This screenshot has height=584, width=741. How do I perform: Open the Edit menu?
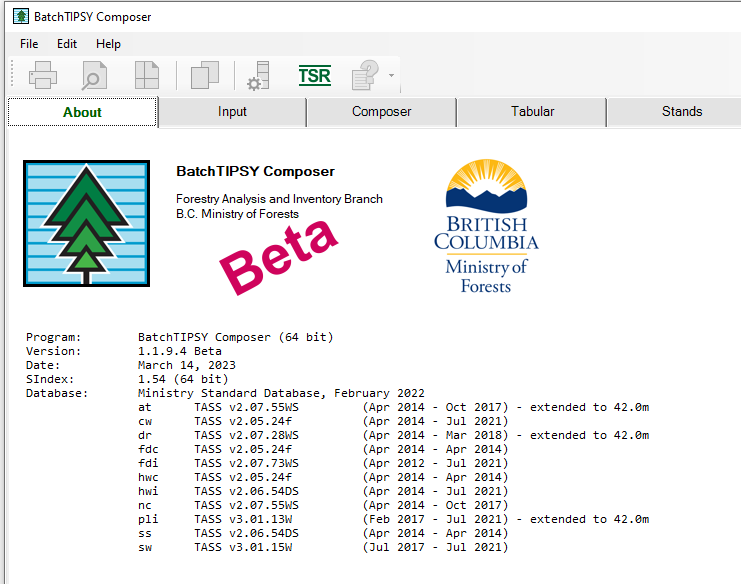[x=67, y=44]
